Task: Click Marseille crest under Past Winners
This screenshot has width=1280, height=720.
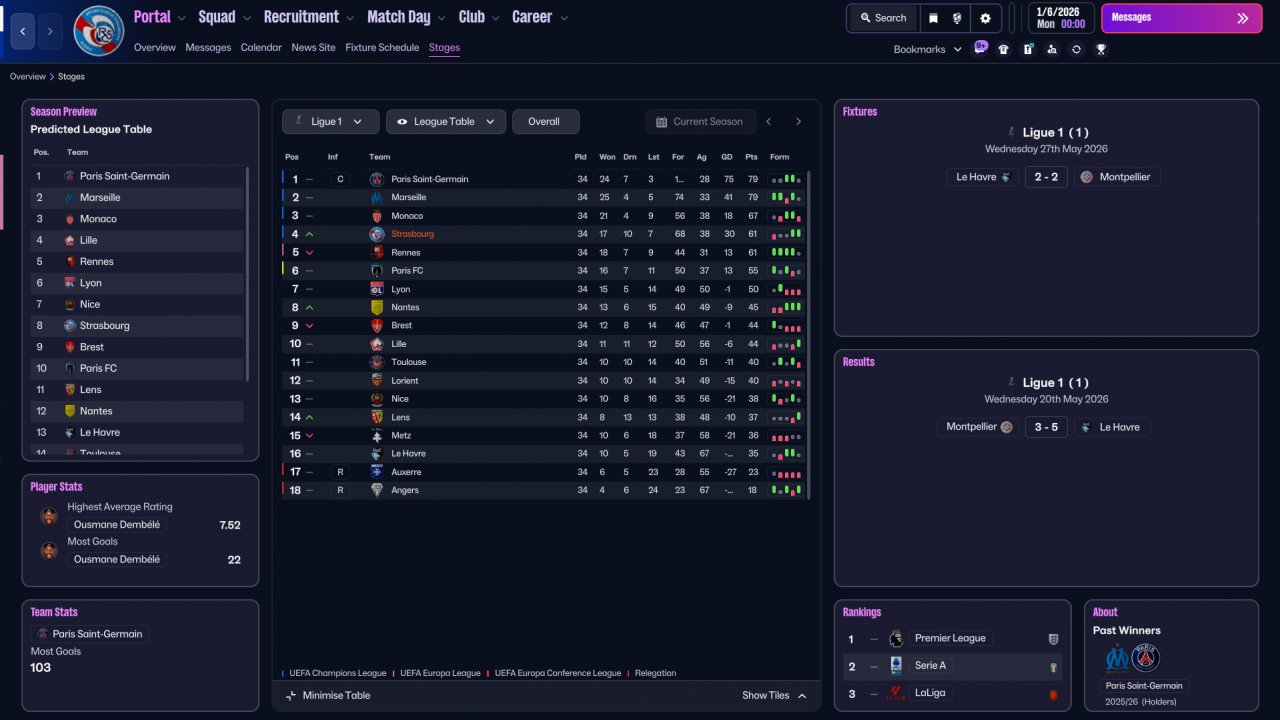Action: pyautogui.click(x=1118, y=658)
